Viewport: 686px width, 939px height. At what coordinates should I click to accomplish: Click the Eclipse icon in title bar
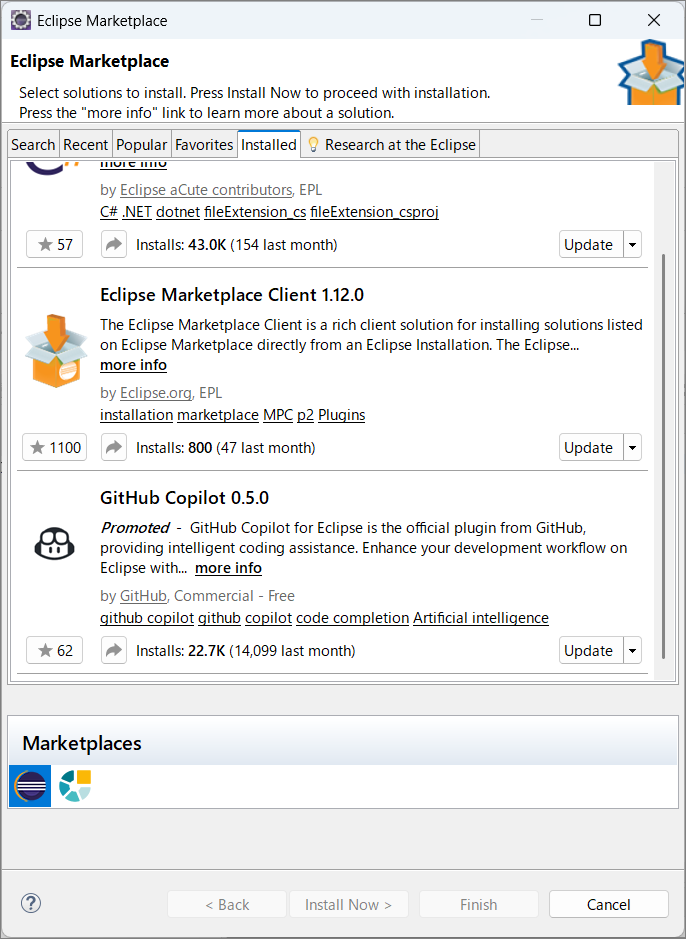pyautogui.click(x=21, y=20)
